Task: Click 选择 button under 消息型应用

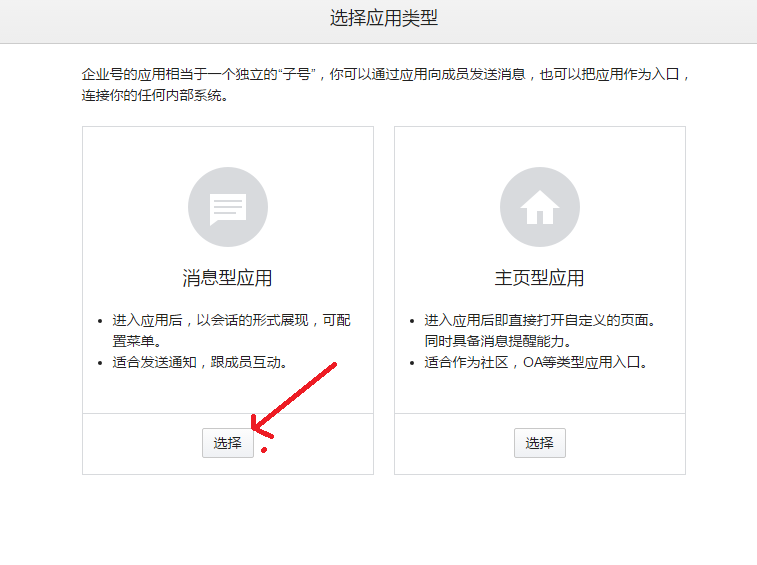Action: (x=228, y=443)
